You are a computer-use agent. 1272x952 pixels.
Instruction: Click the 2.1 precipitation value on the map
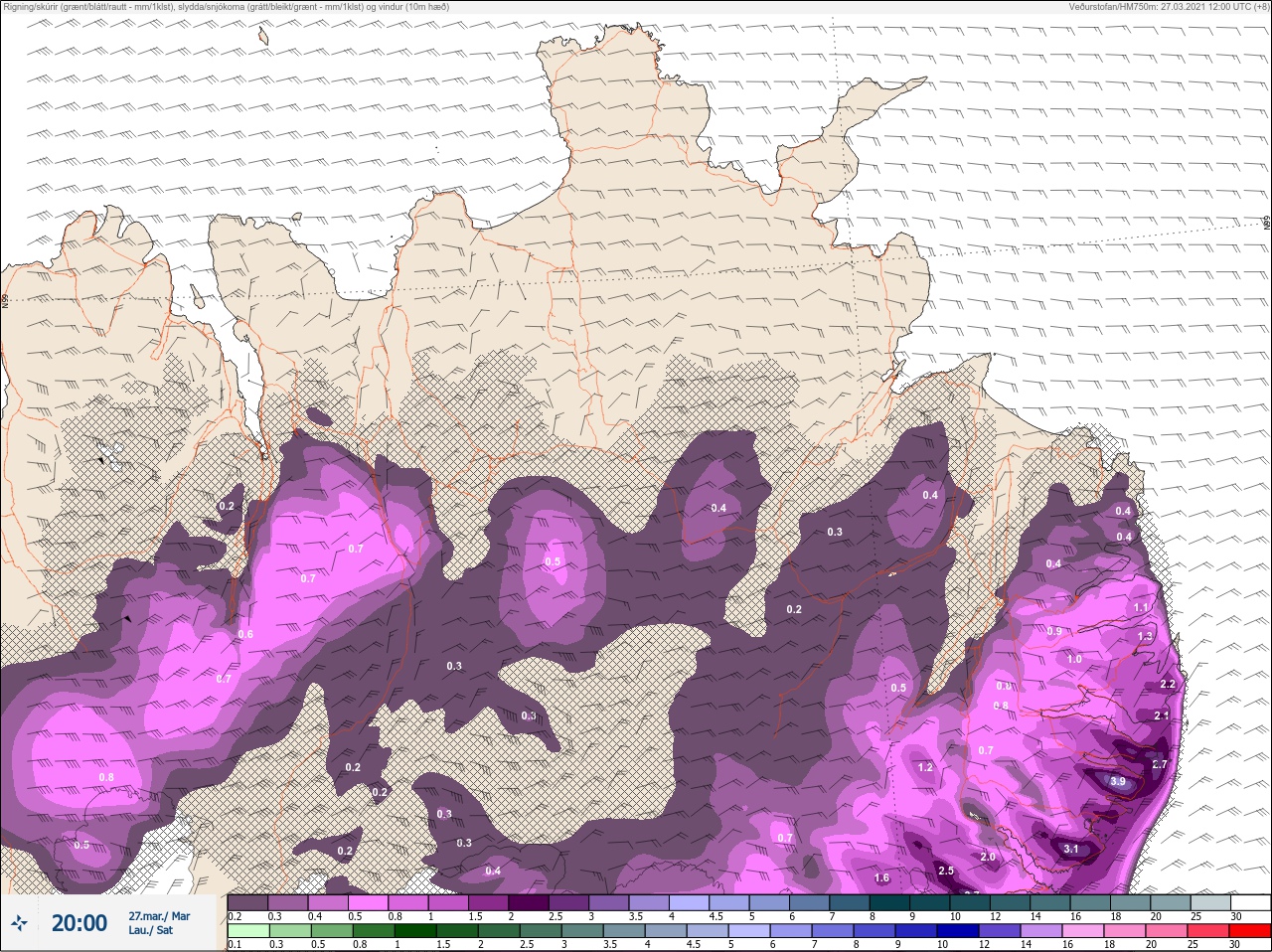click(x=1162, y=715)
